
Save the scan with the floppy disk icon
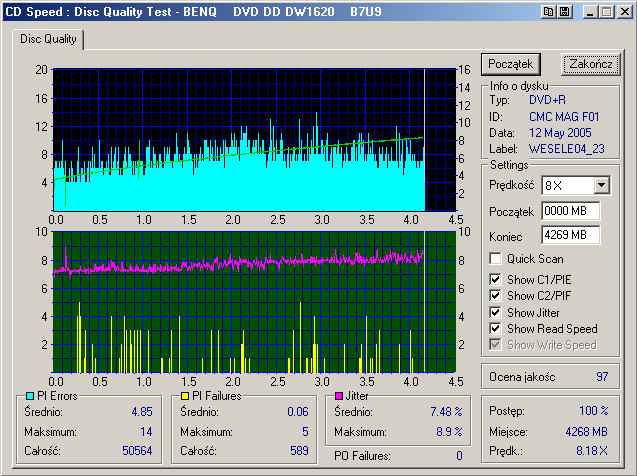(x=564, y=12)
